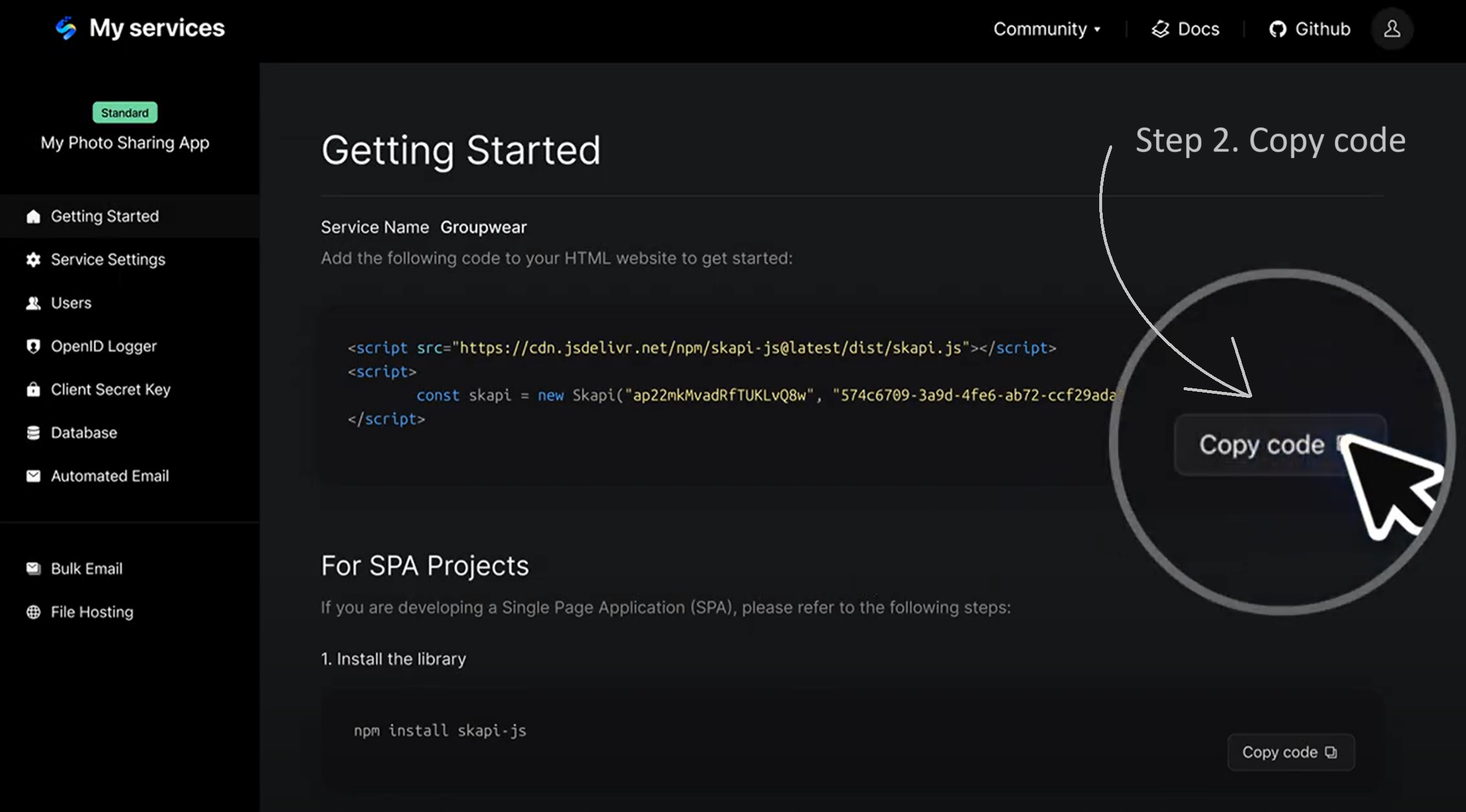Click the Getting Started home icon
Viewport: 1466px width, 812px height.
point(33,216)
